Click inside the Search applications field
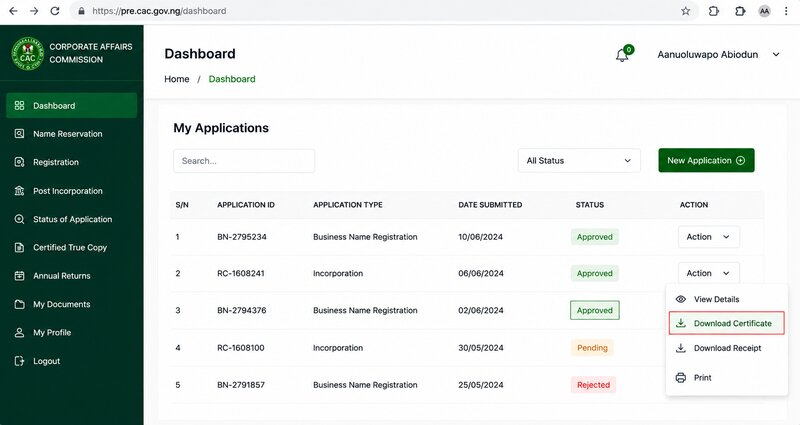 click(x=244, y=161)
